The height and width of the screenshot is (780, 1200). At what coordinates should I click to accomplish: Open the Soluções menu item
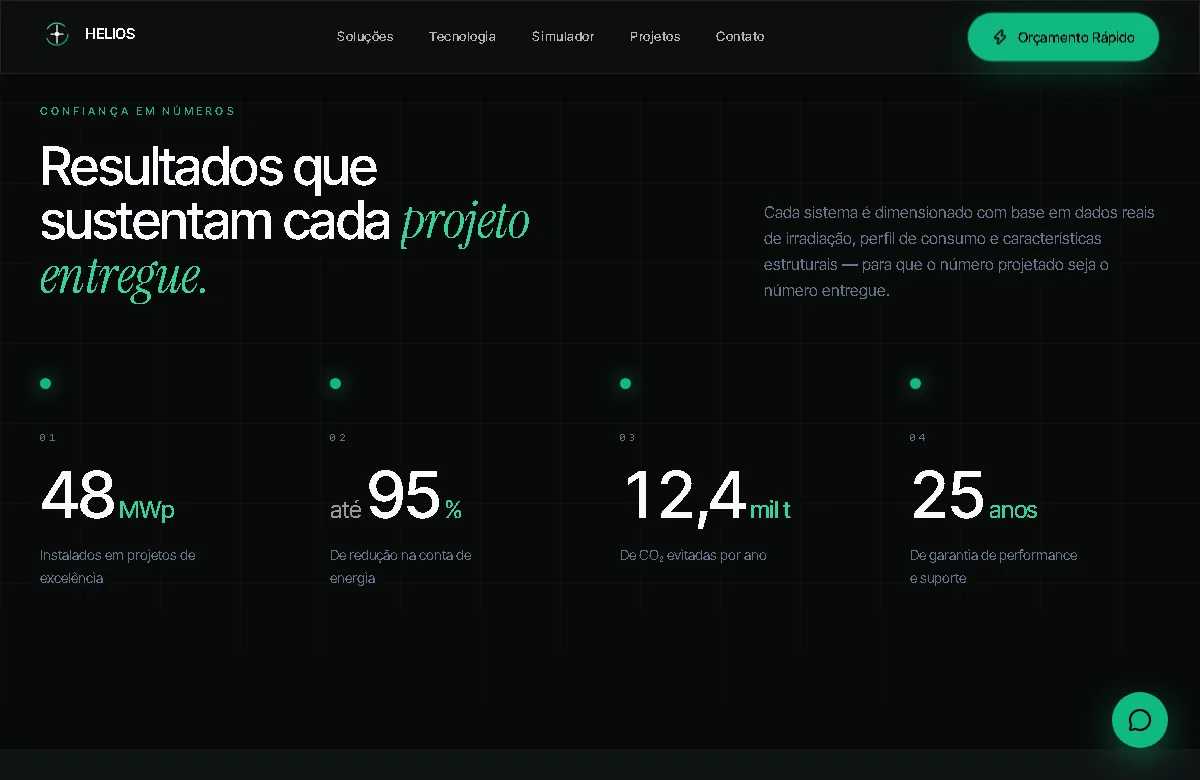coord(365,36)
